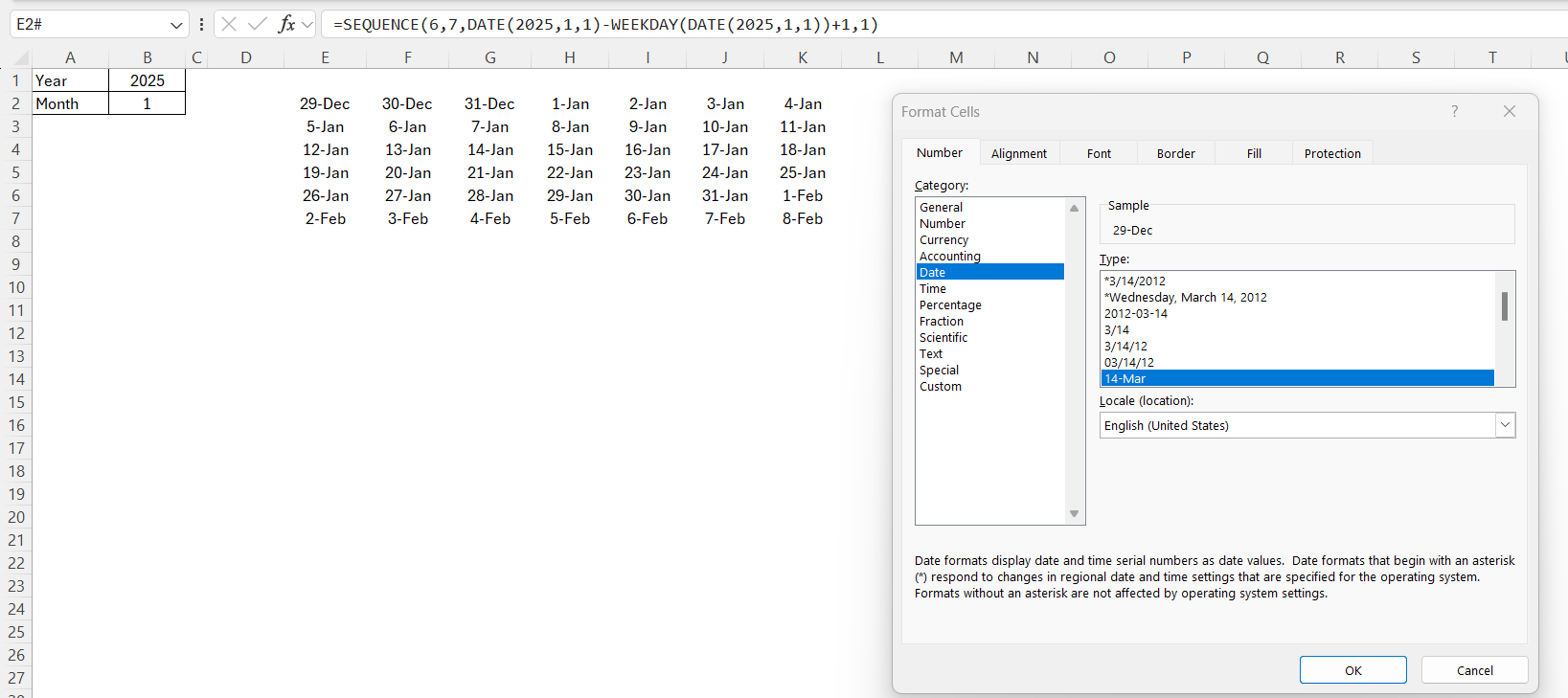Image resolution: width=1568 pixels, height=698 pixels.
Task: Switch to the Protection tab
Action: [1332, 153]
